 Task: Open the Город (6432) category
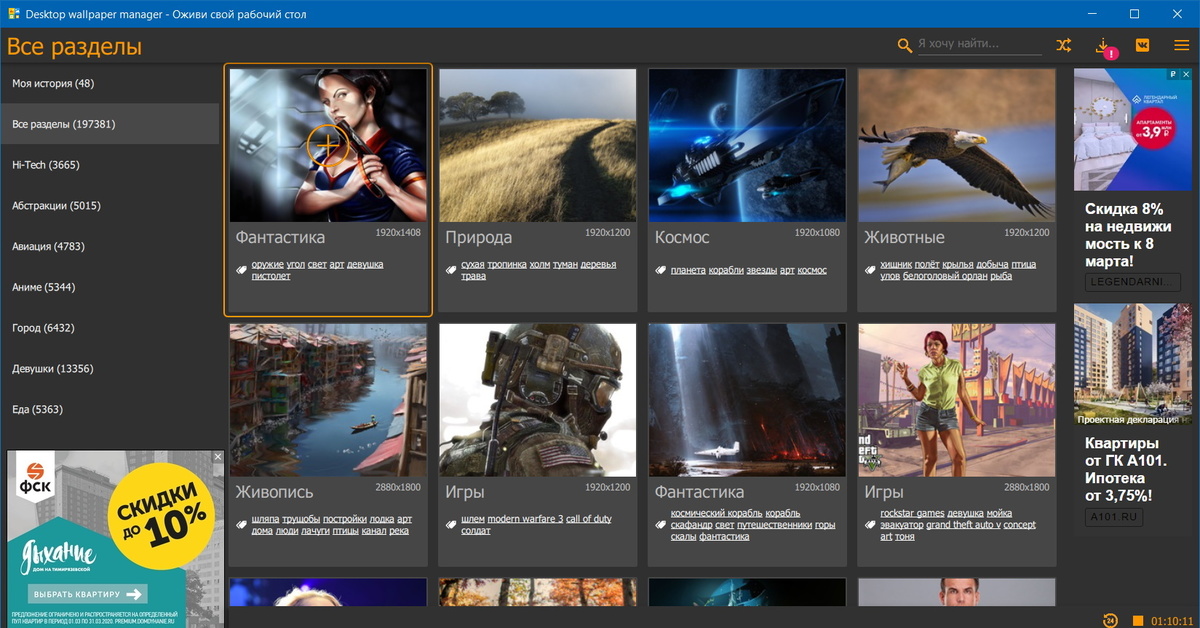pyautogui.click(x=110, y=328)
